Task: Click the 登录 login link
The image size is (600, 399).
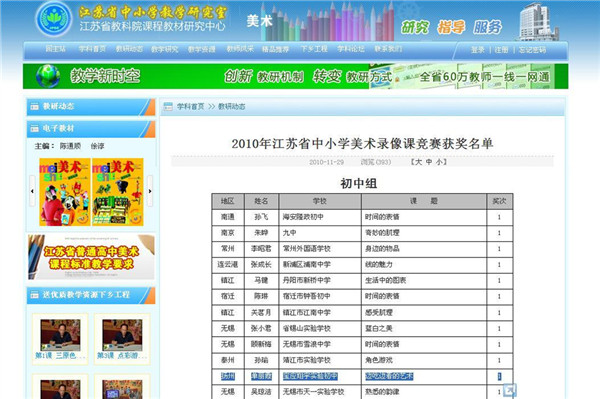Action: coord(478,50)
